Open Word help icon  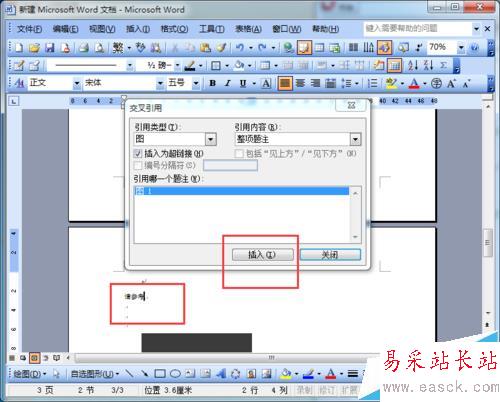tap(474, 48)
